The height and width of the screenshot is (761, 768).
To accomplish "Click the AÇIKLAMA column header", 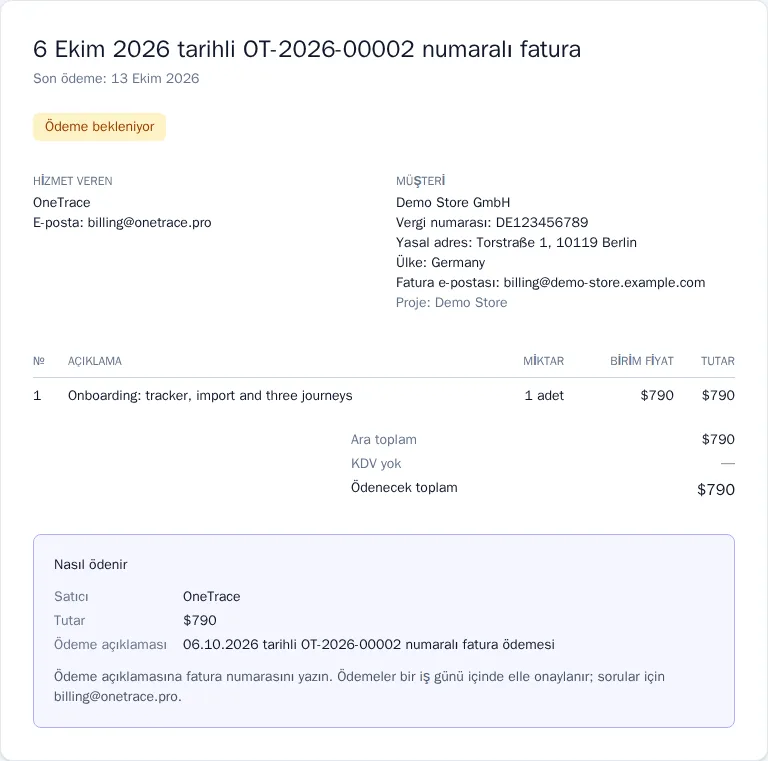I will [x=95, y=361].
